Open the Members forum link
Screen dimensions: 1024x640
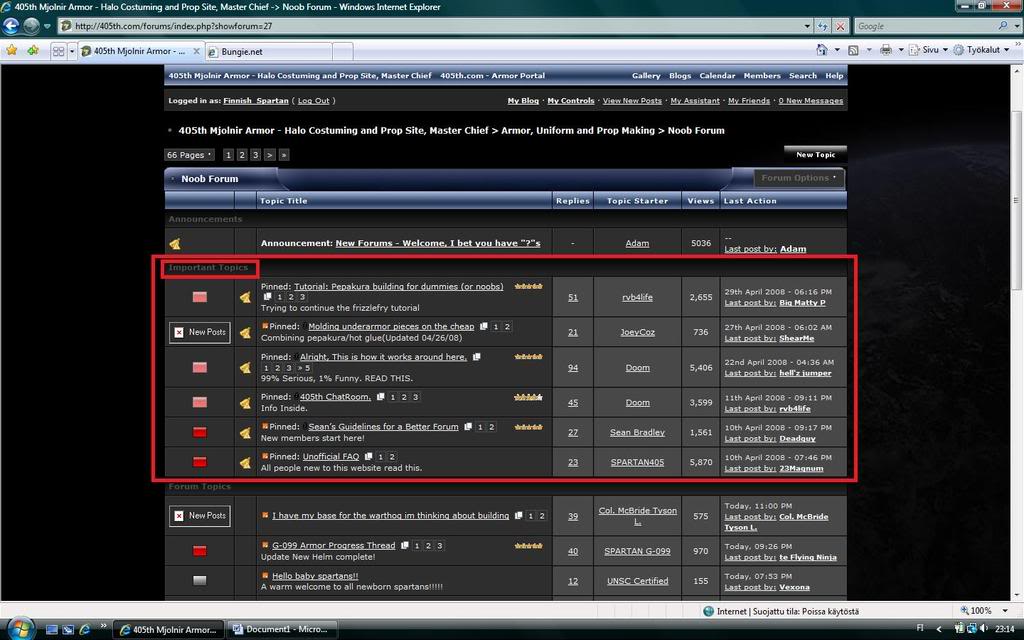coord(762,76)
